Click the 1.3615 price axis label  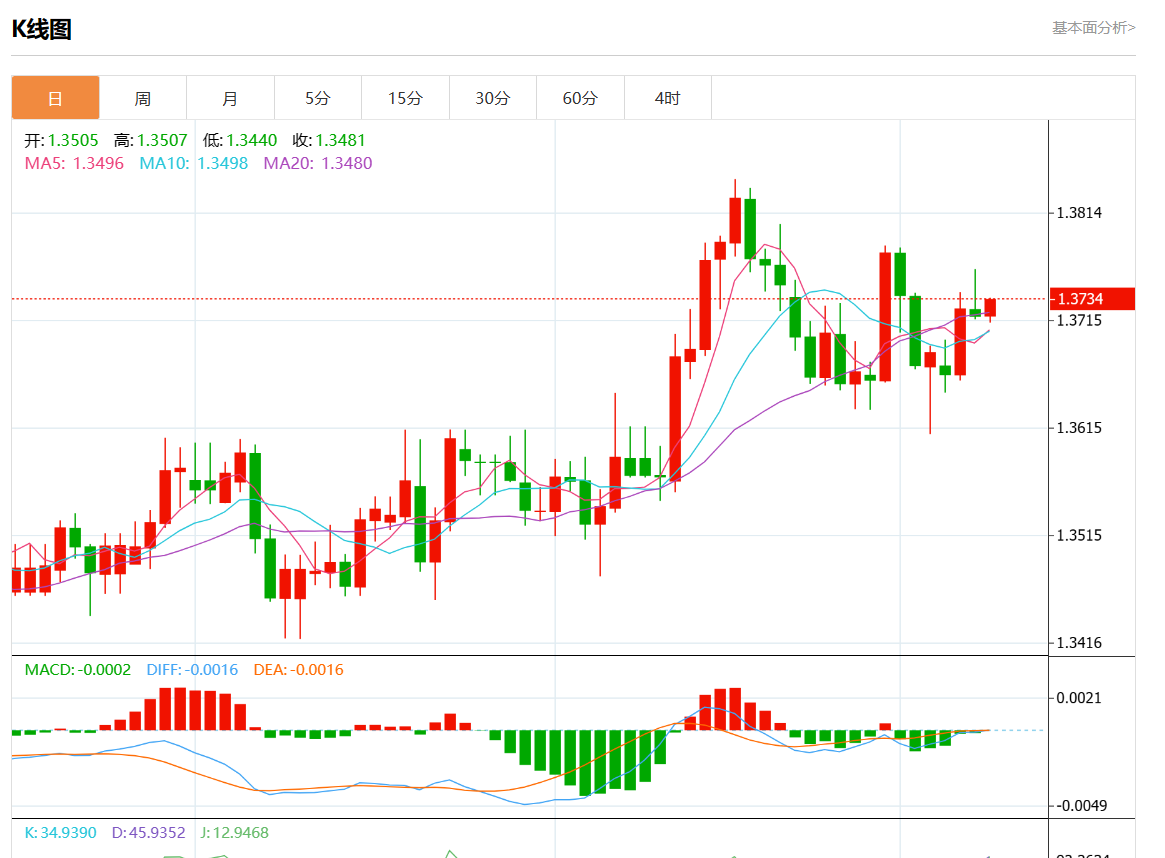[x=1079, y=428]
